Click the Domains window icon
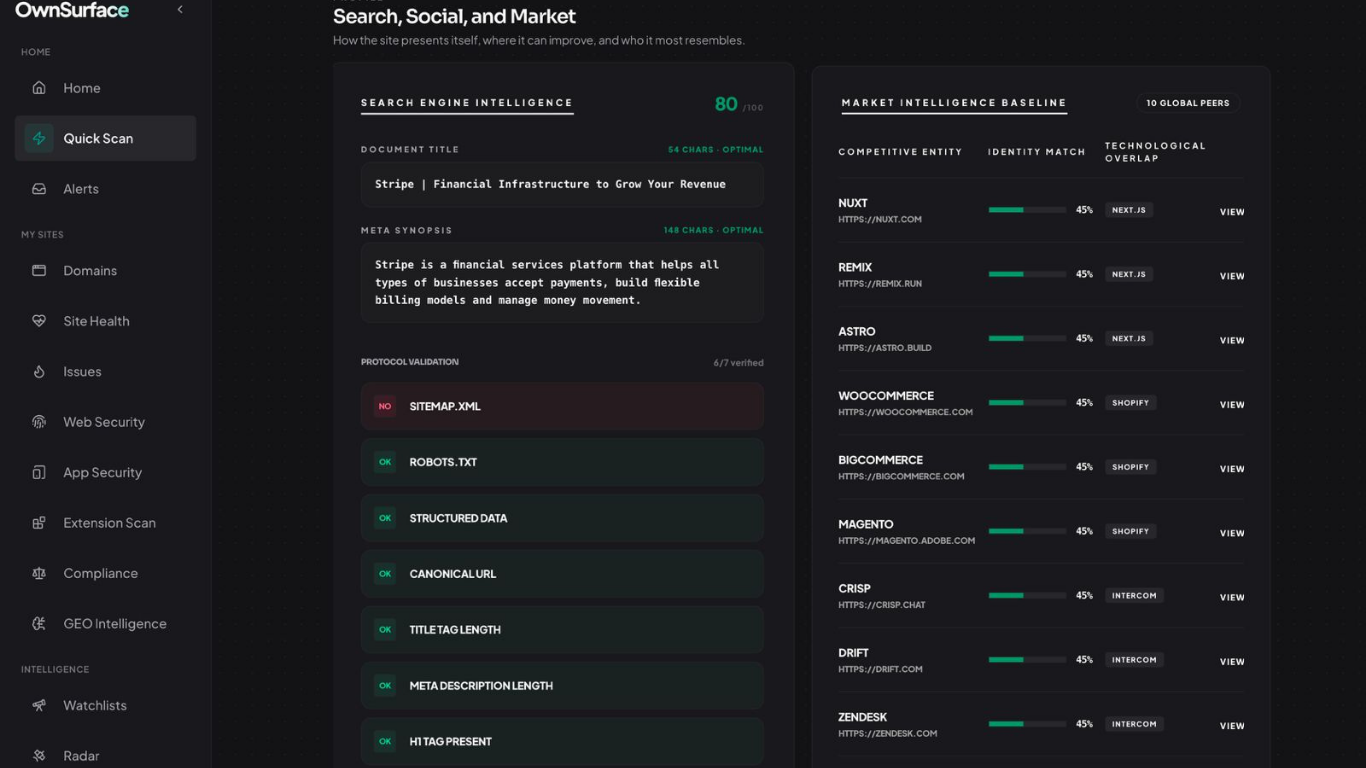 tap(39, 271)
